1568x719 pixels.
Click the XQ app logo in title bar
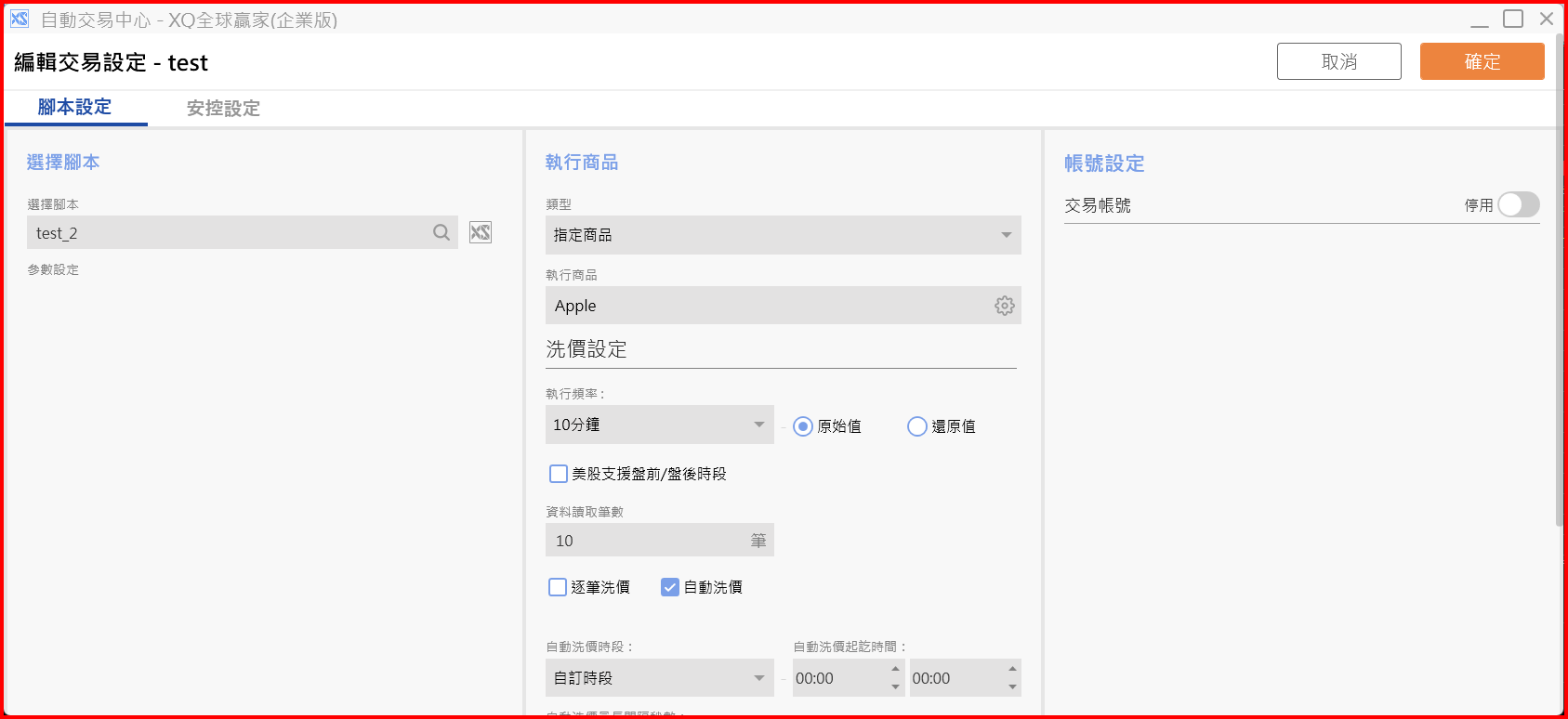tap(20, 19)
